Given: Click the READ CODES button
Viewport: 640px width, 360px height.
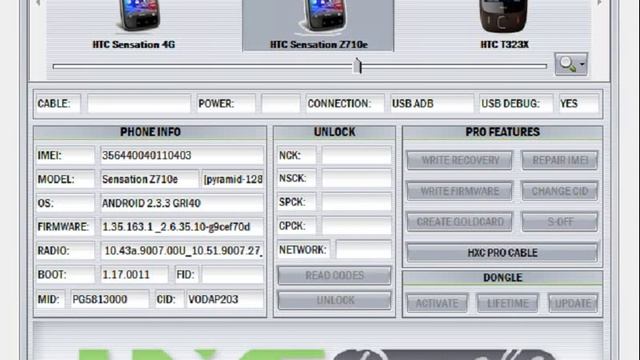Looking at the screenshot, I should [334, 276].
